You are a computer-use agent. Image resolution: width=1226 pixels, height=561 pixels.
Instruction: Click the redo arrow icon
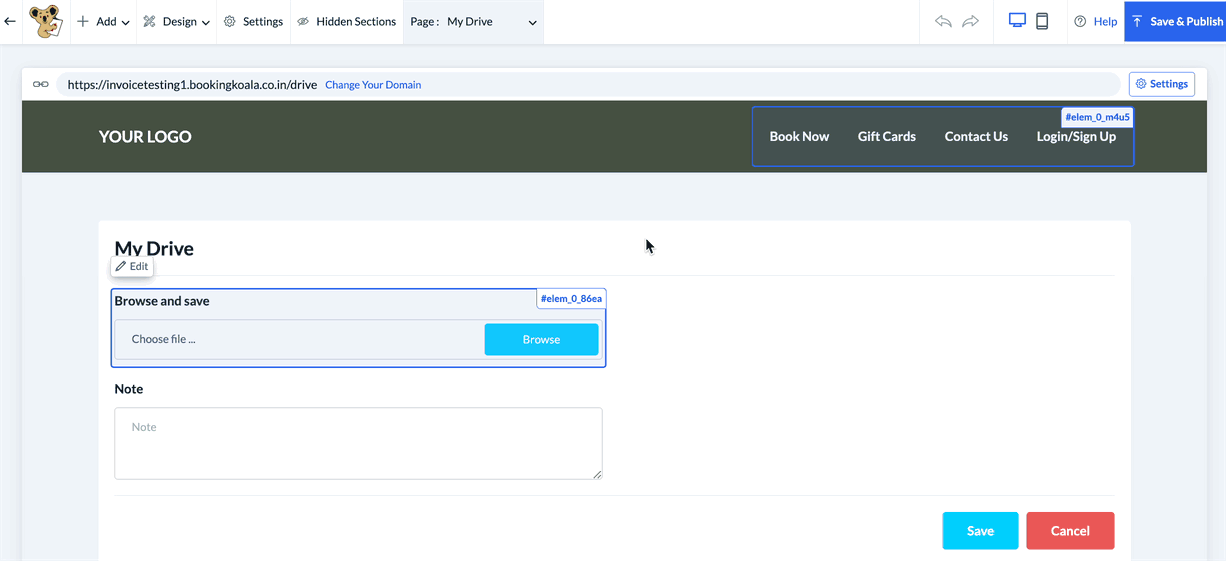[970, 21]
